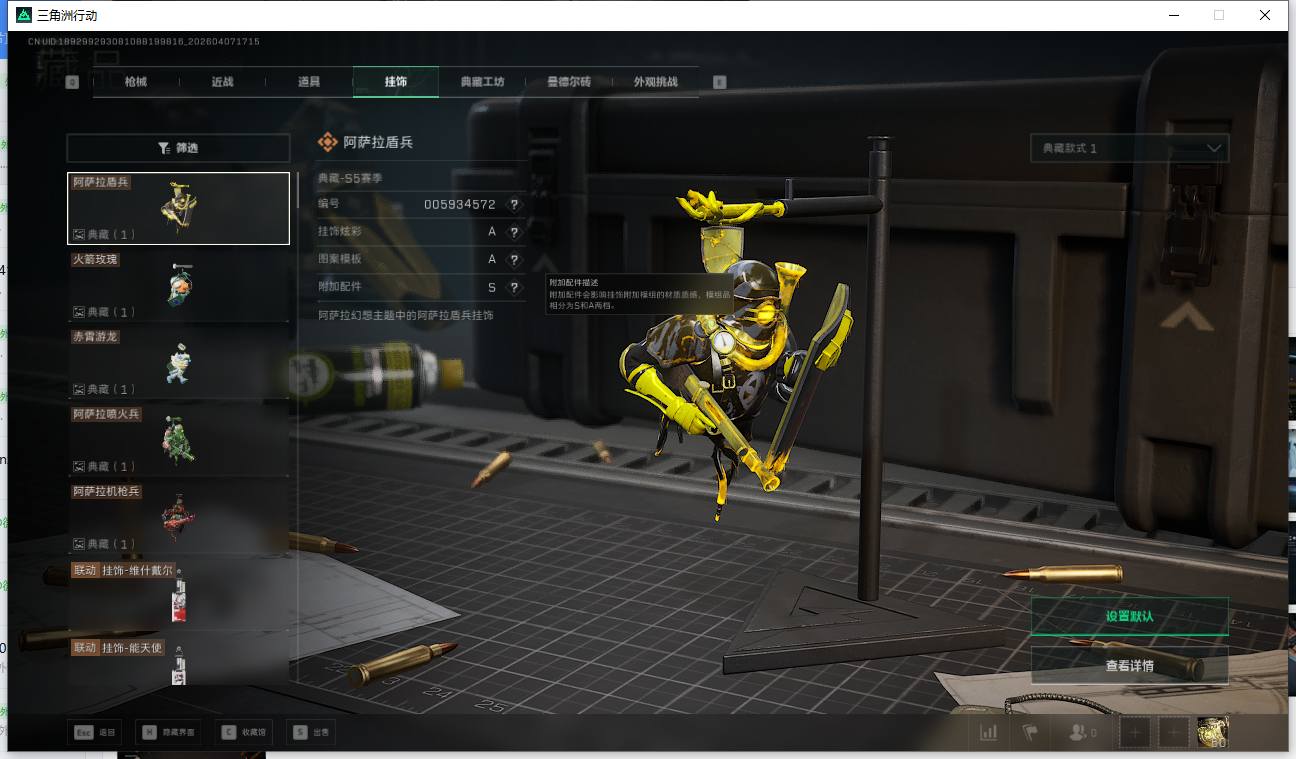Open the bar chart stats icon

[x=988, y=732]
